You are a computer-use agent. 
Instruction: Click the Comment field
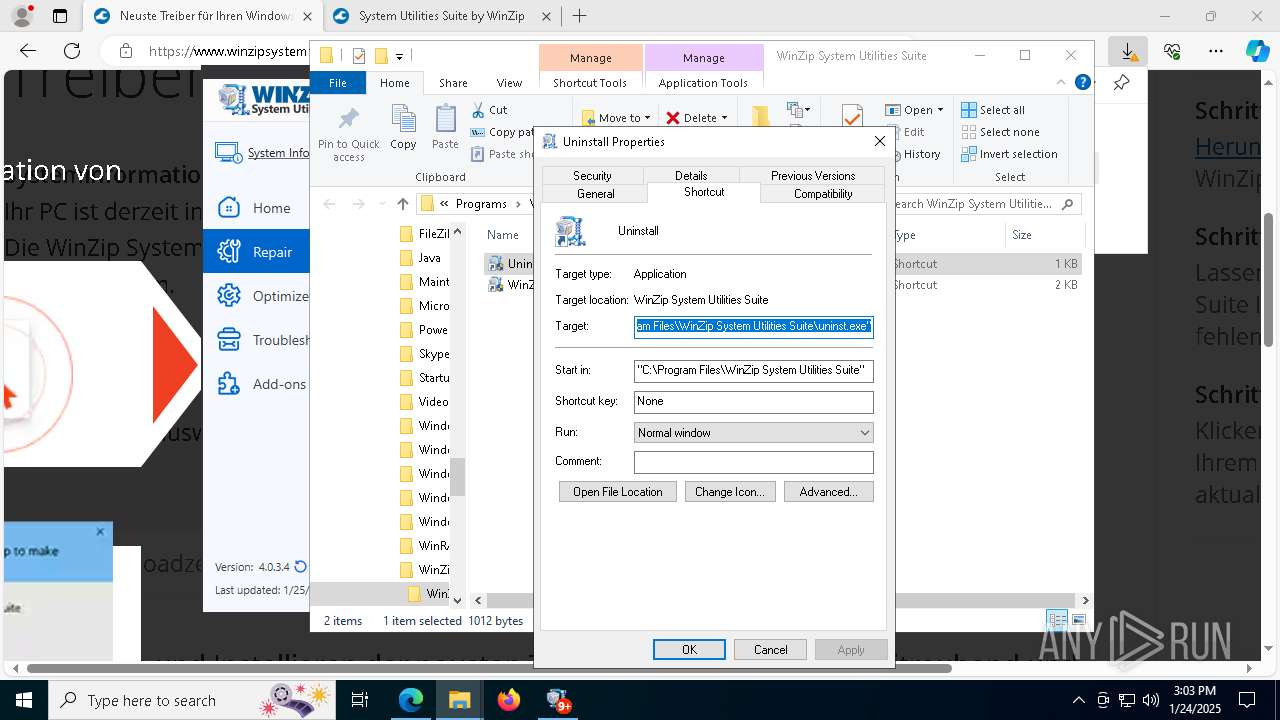tap(753, 462)
